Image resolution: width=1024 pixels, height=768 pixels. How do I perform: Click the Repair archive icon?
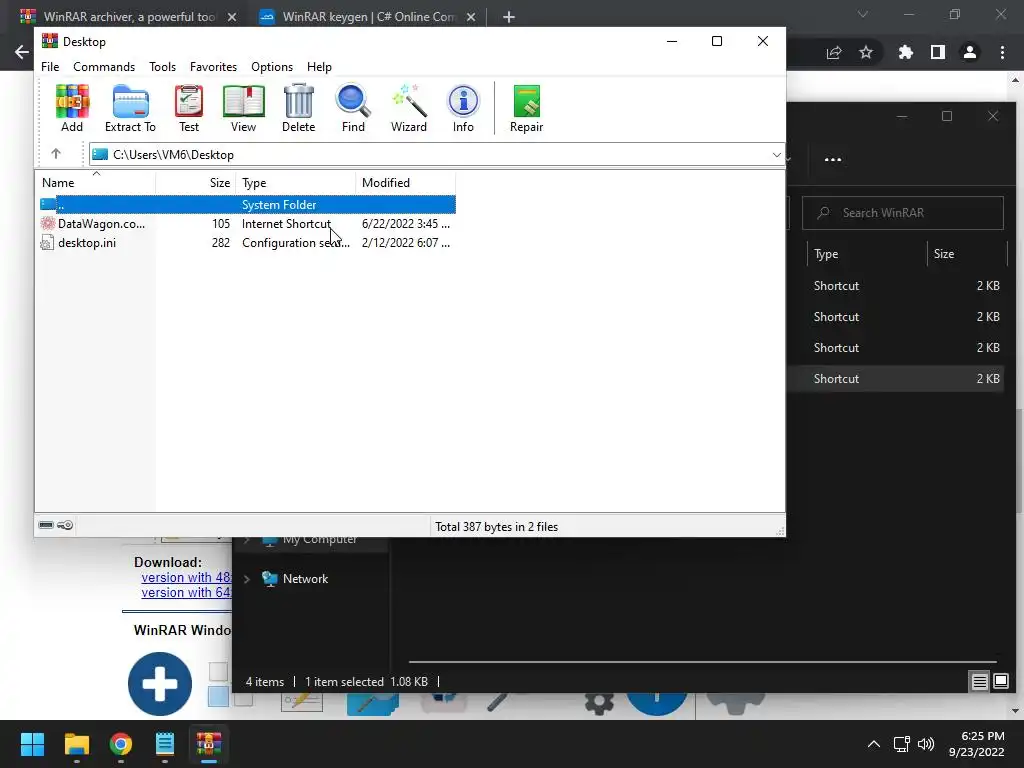coord(526,108)
